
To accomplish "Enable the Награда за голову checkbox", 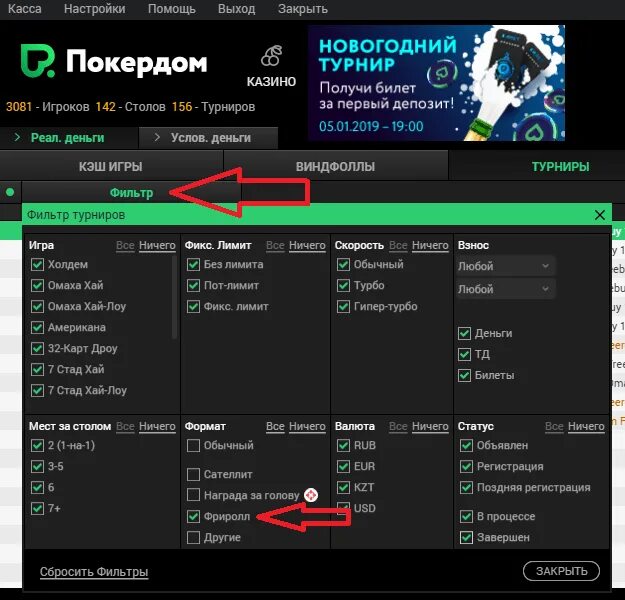I will point(193,495).
